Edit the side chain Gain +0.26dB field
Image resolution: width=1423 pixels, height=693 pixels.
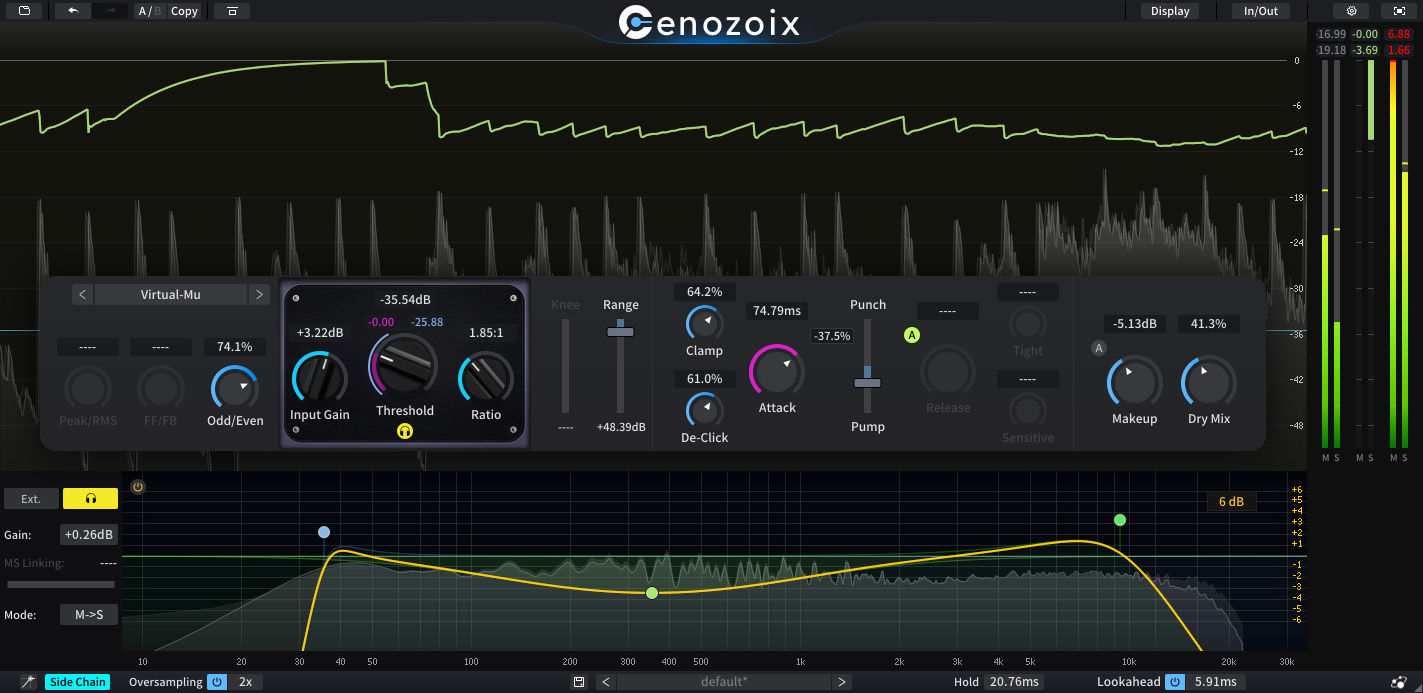[89, 535]
